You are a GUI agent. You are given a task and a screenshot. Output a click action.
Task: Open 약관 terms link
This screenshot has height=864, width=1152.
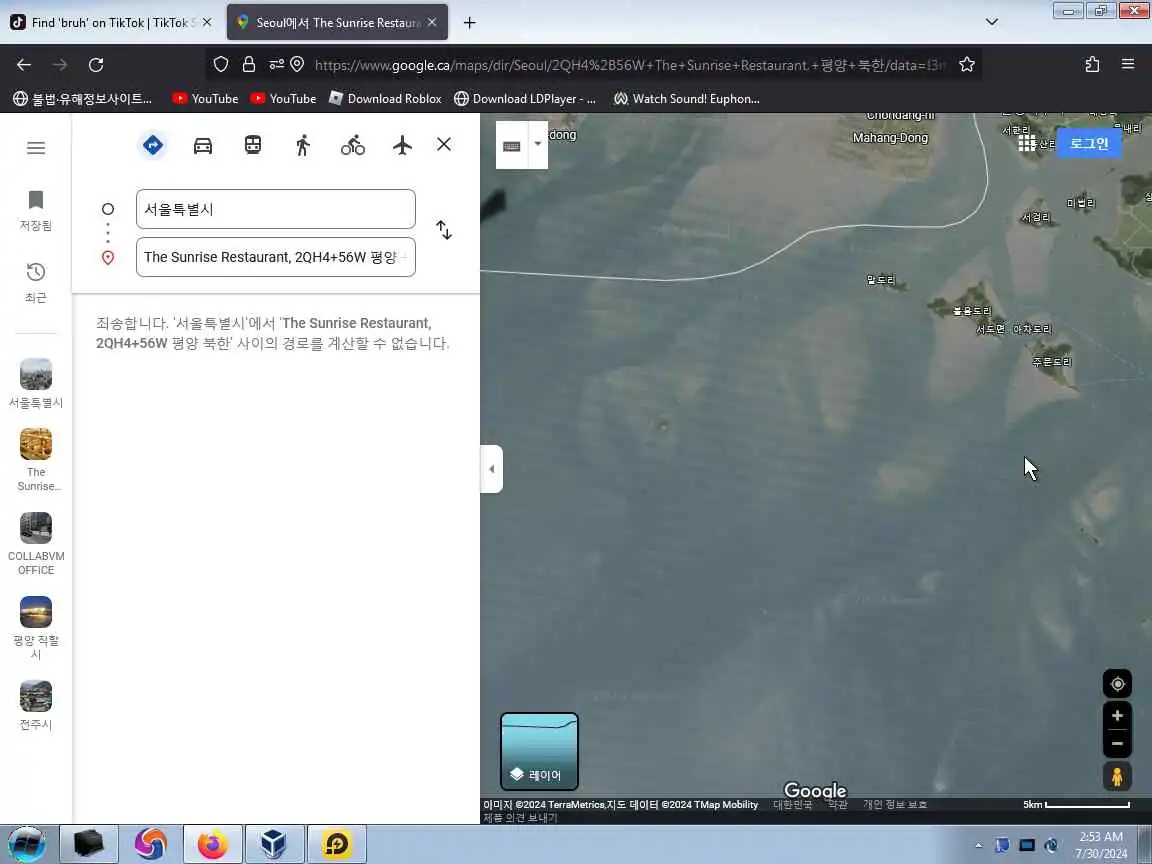(x=838, y=804)
